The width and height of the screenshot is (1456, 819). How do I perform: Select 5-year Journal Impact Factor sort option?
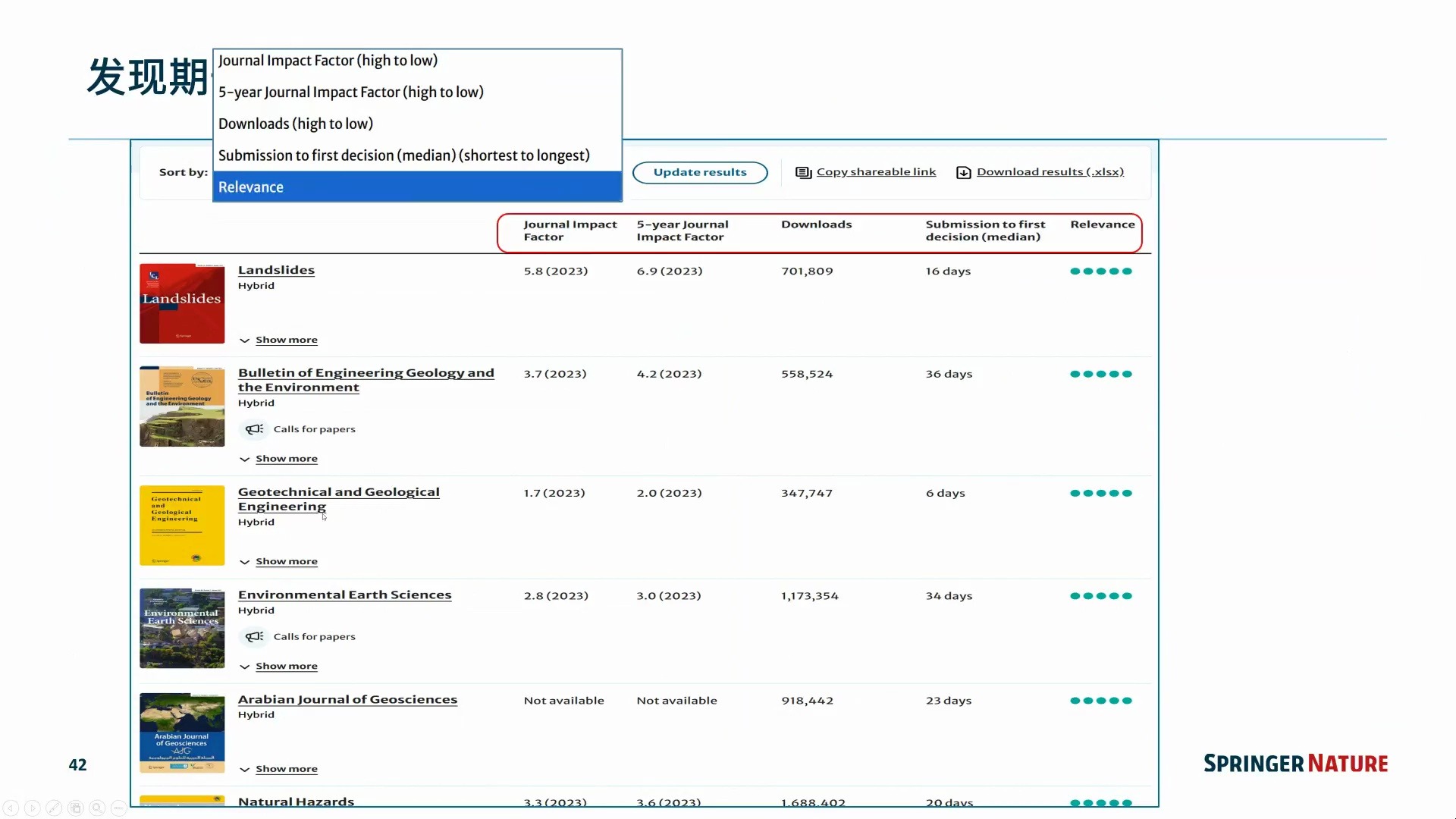click(417, 93)
